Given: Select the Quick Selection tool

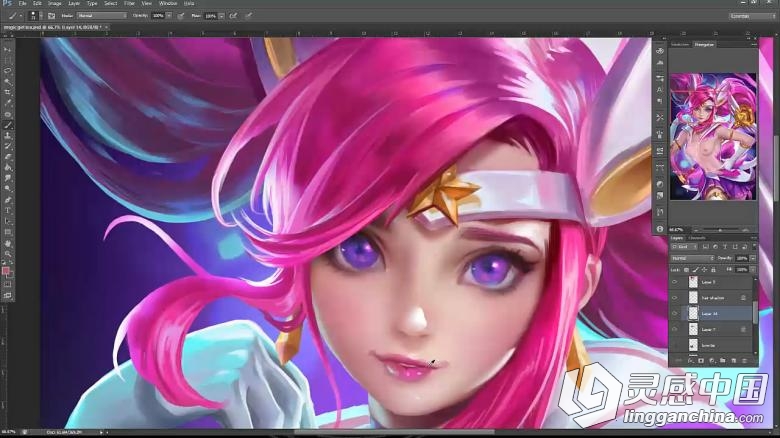Looking at the screenshot, I should pyautogui.click(x=7, y=82).
